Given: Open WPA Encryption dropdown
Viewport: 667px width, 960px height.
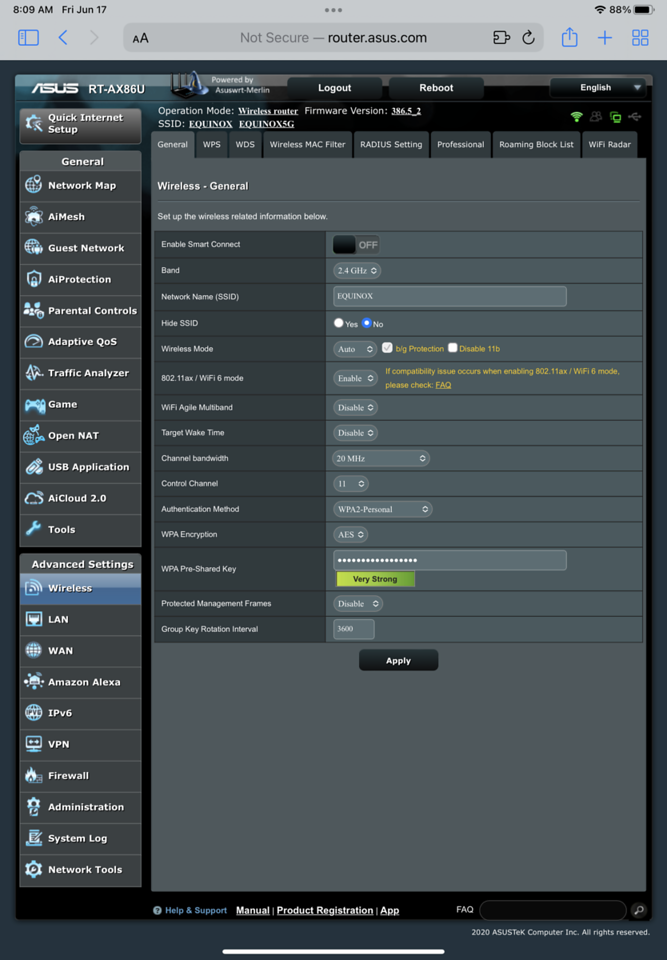Looking at the screenshot, I should tap(350, 534).
